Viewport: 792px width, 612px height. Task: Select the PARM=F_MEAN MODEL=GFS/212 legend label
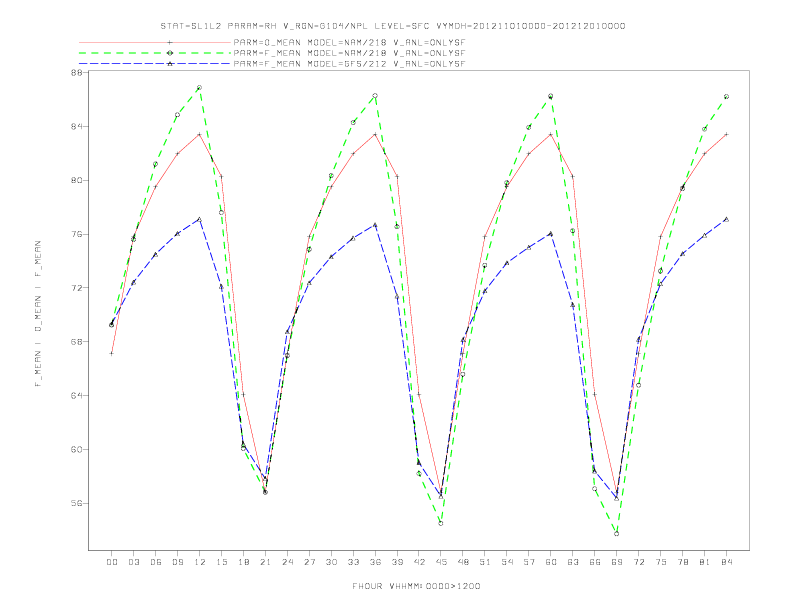(x=349, y=64)
